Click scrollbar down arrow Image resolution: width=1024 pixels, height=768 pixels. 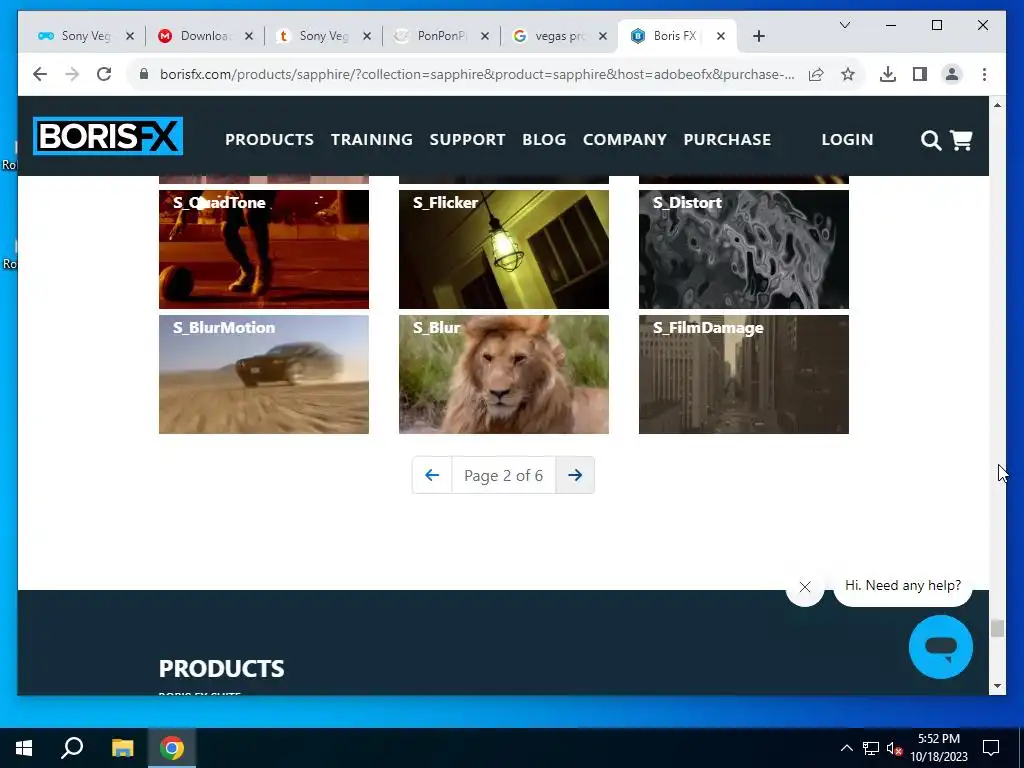997,686
